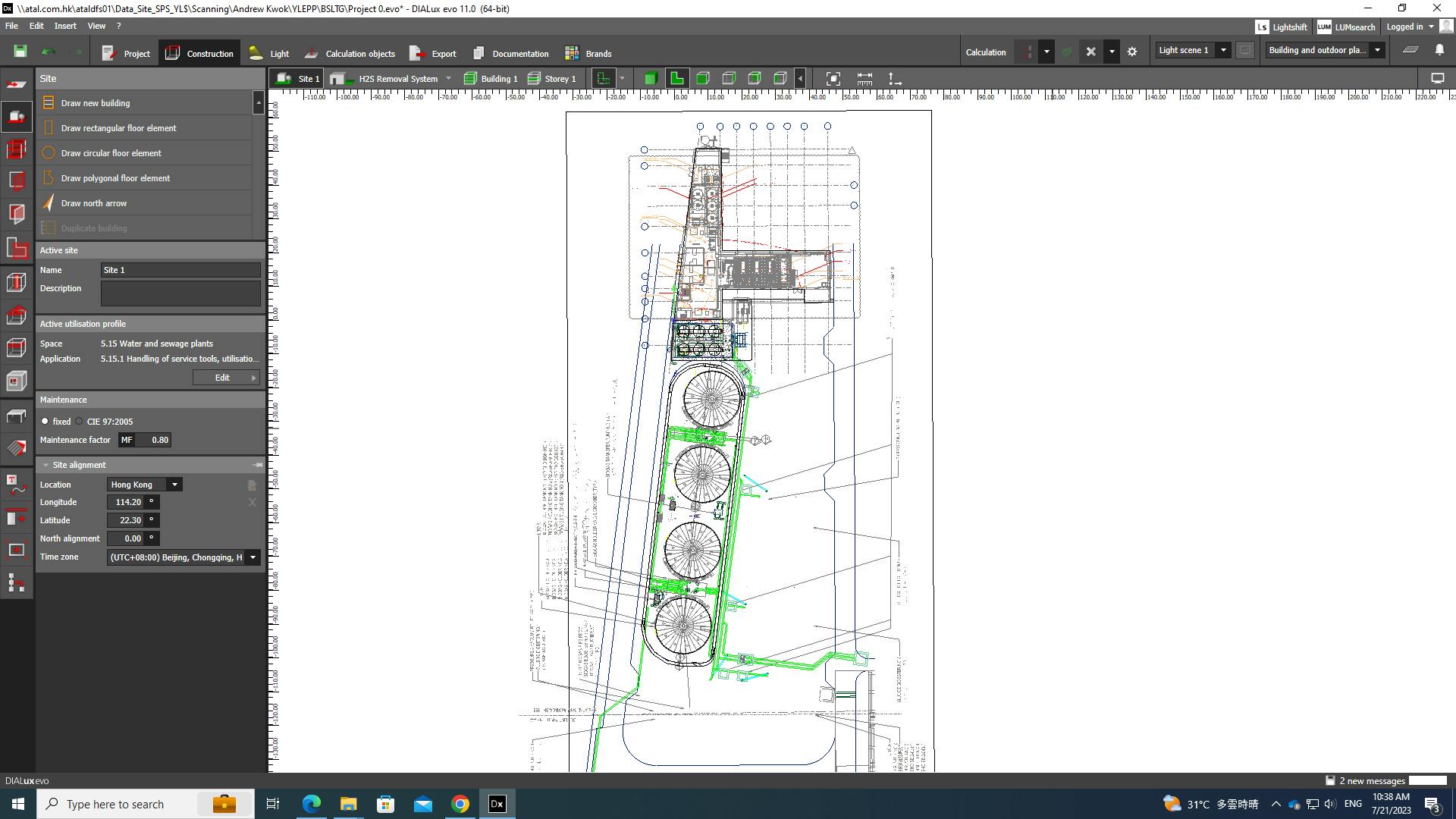The height and width of the screenshot is (819, 1456).
Task: Collapse the Site alignment section
Action: coord(46,465)
